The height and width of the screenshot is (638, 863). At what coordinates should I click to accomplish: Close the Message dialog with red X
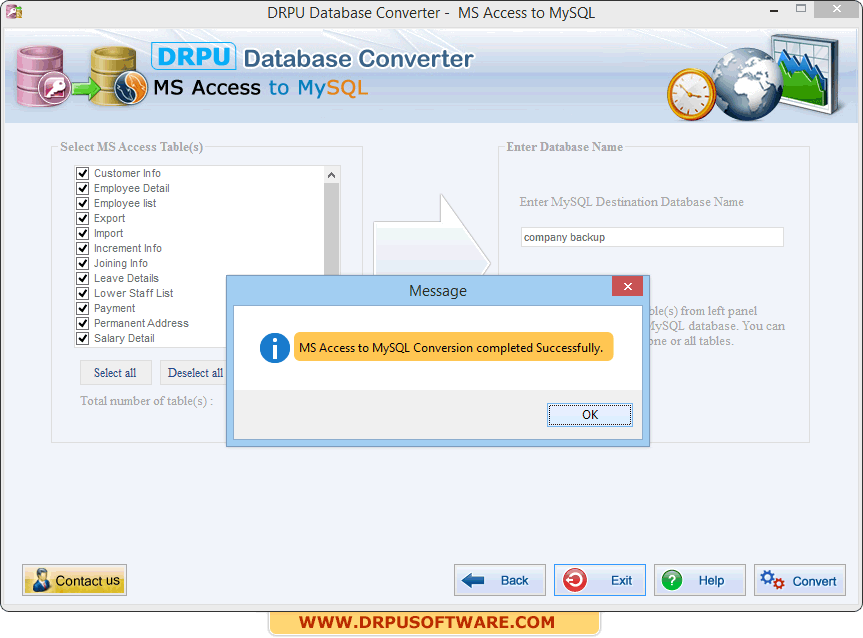[627, 286]
